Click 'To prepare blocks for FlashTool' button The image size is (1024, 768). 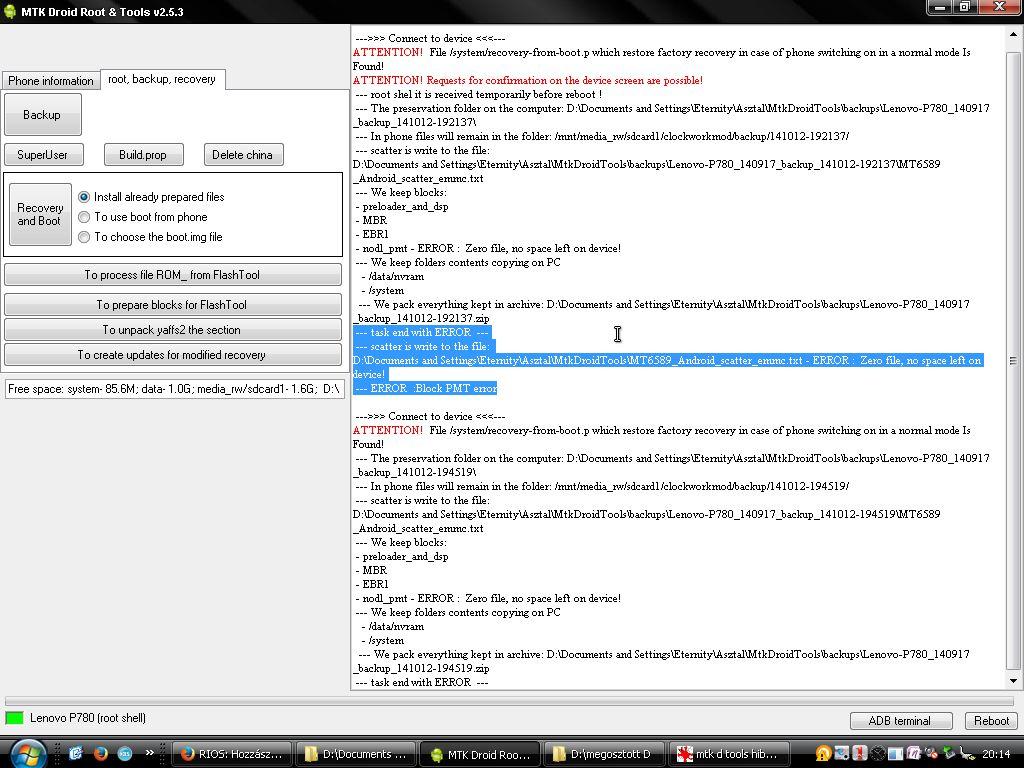172,304
